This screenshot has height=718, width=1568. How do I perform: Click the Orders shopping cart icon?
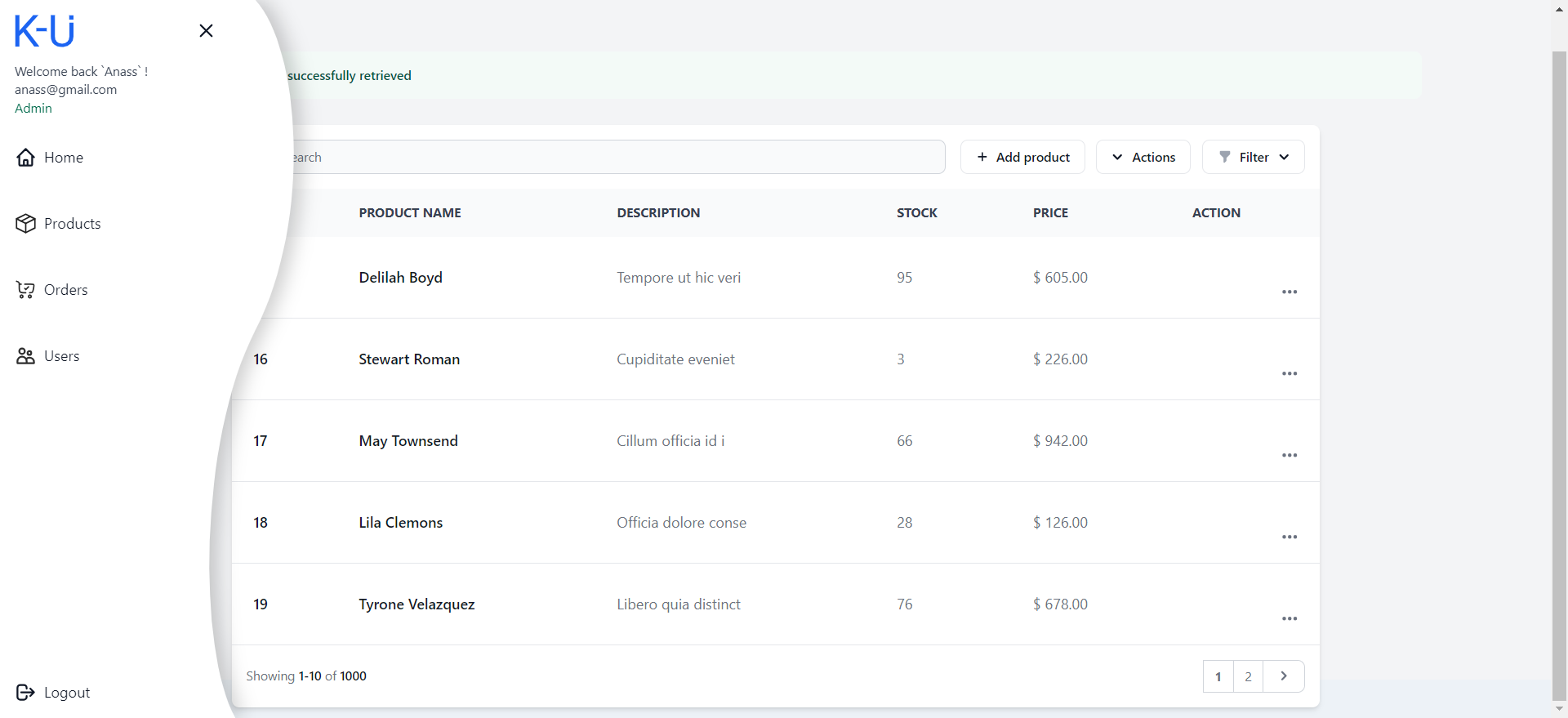(x=25, y=290)
